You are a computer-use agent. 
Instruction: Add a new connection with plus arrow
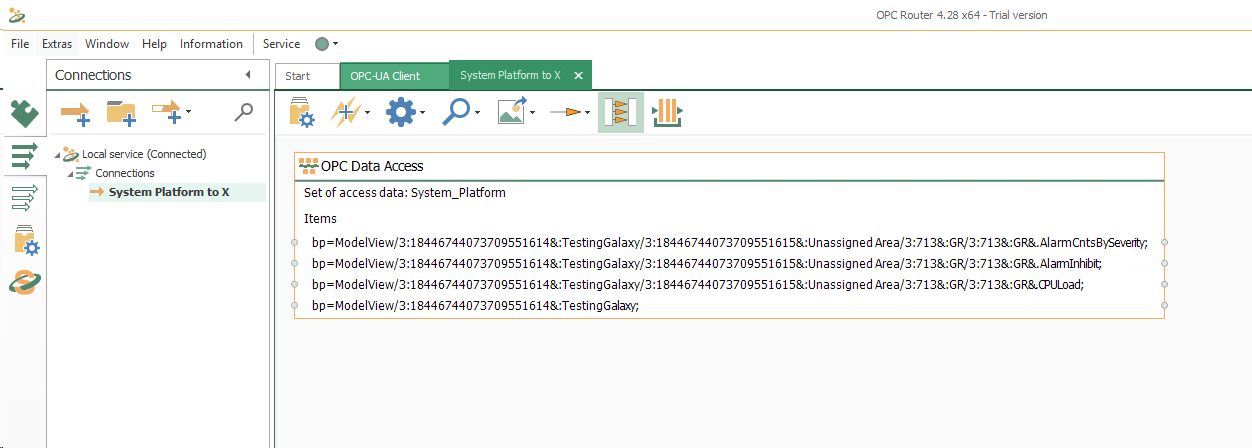(x=75, y=112)
